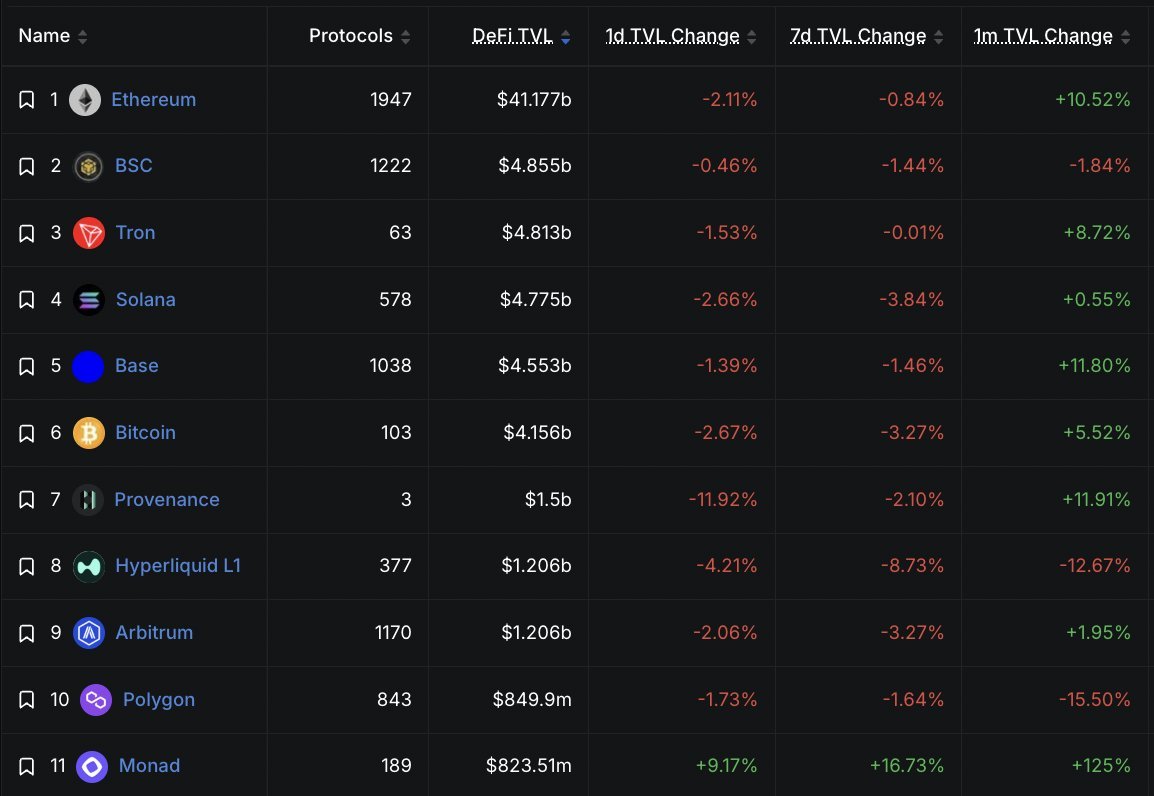Click Provenance's 1d change -11.92%
1154x796 pixels.
pyautogui.click(x=723, y=500)
